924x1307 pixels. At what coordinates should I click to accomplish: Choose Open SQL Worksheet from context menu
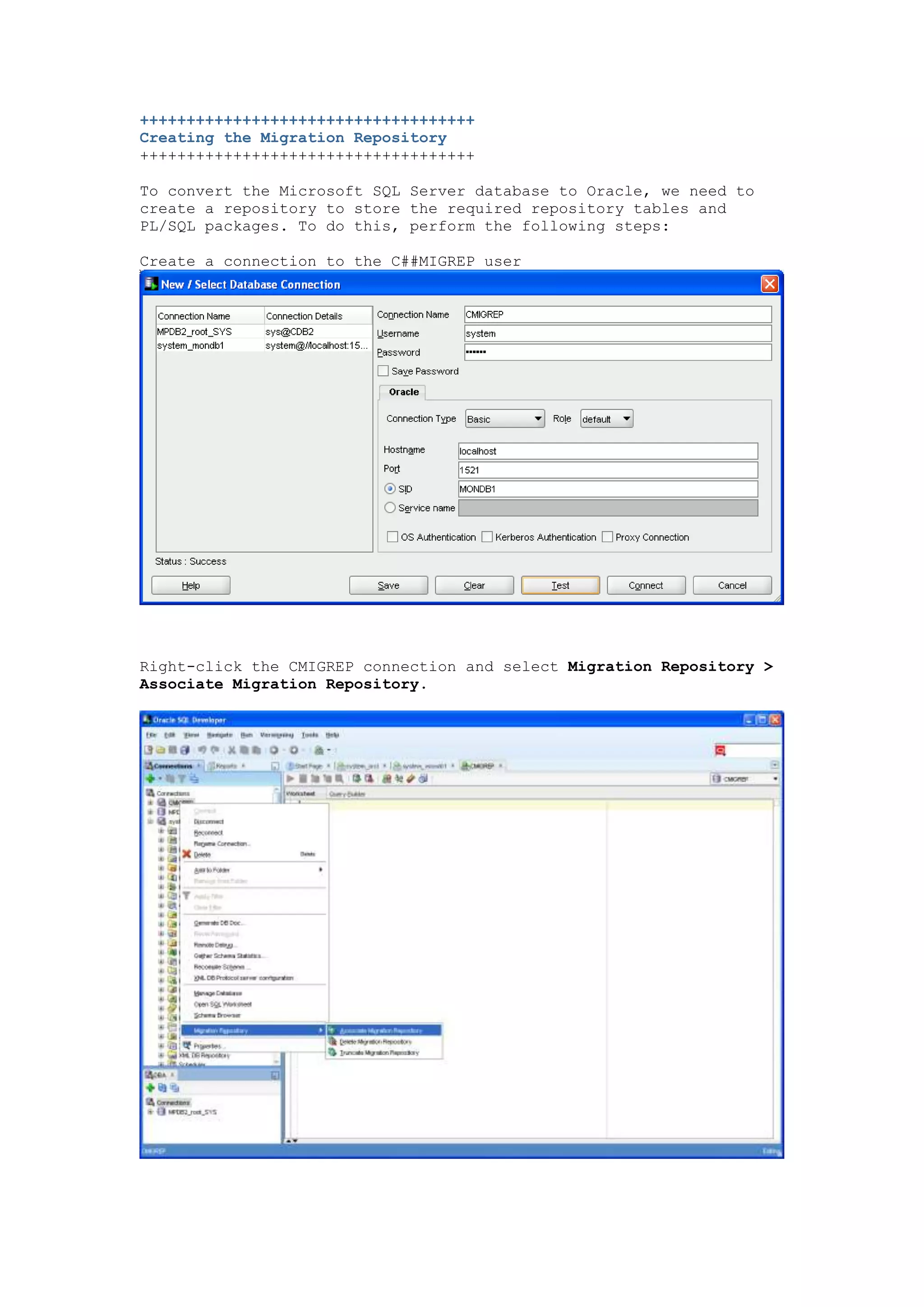pyautogui.click(x=222, y=1004)
